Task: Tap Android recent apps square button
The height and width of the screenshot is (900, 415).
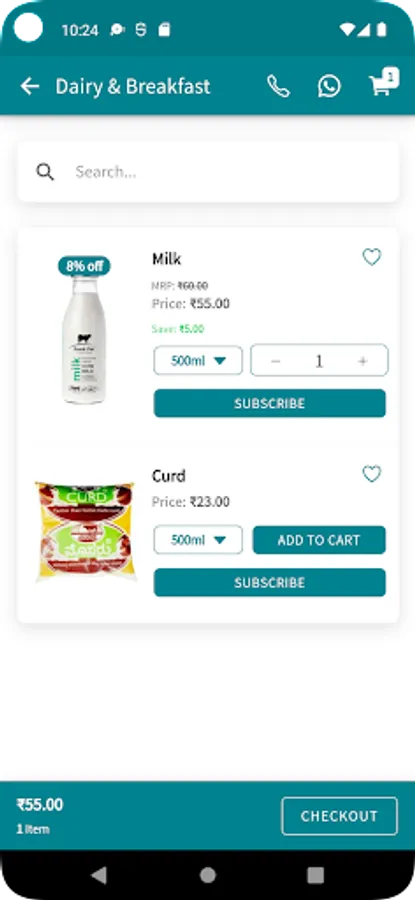Action: pos(316,875)
